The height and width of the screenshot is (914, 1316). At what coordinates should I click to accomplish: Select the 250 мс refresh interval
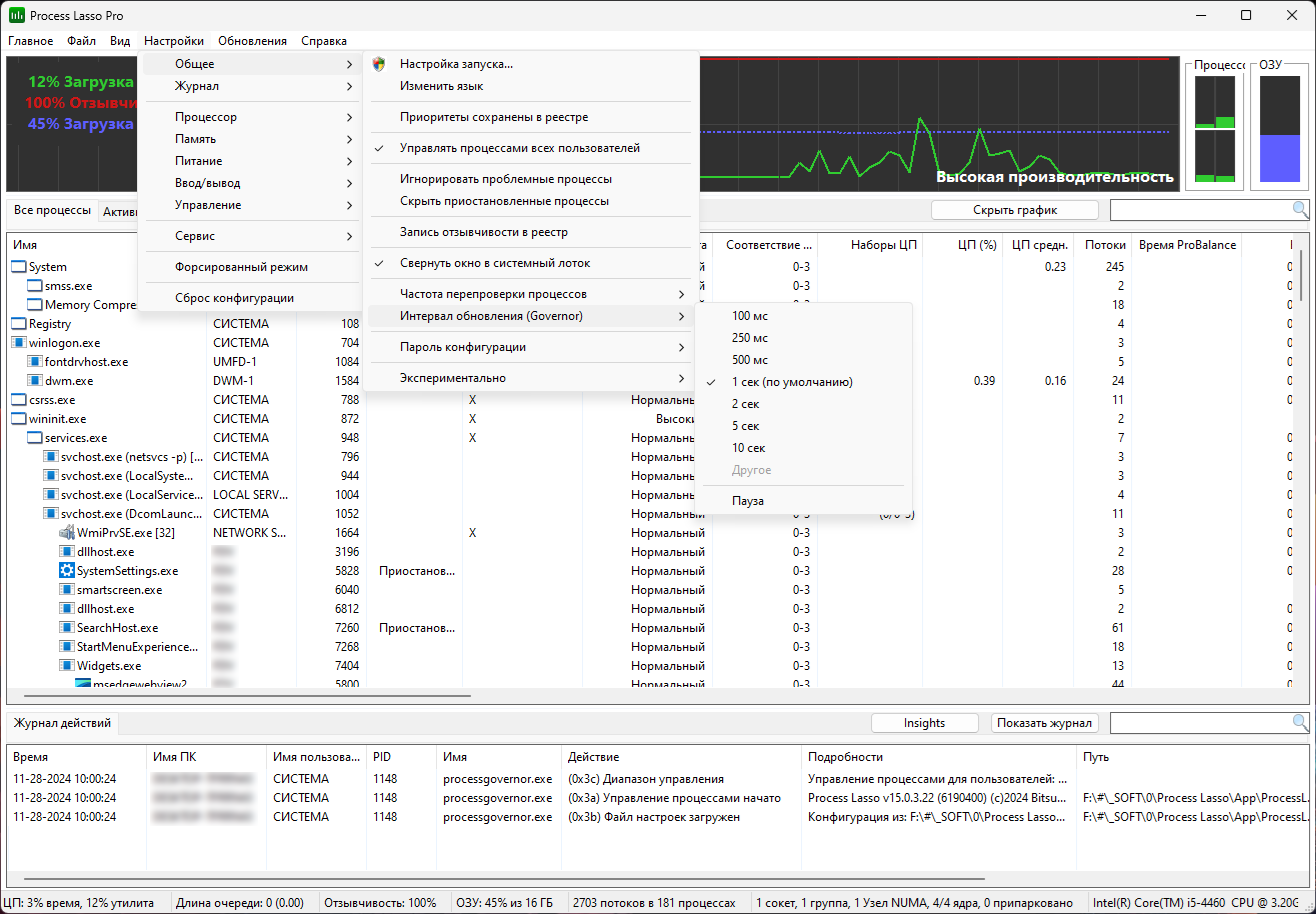[803, 338]
